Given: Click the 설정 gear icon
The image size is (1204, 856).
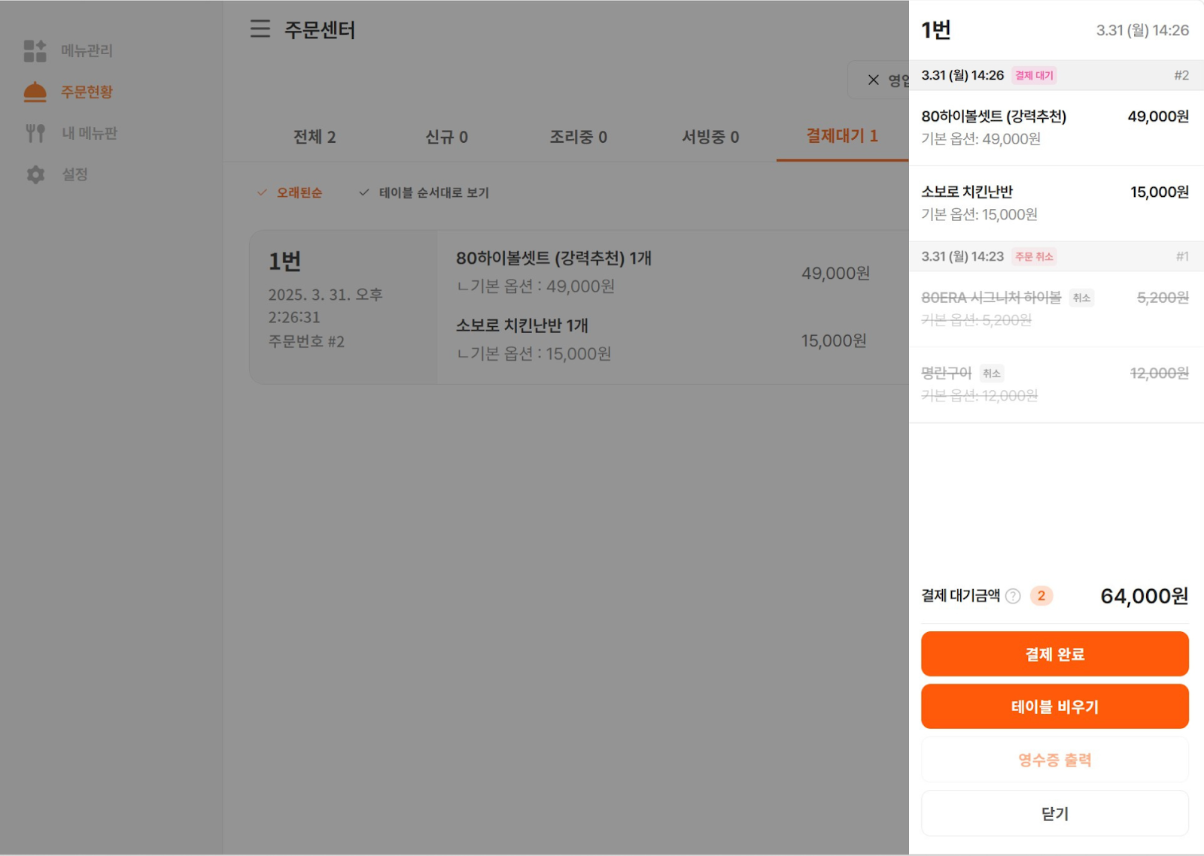Looking at the screenshot, I should point(35,174).
